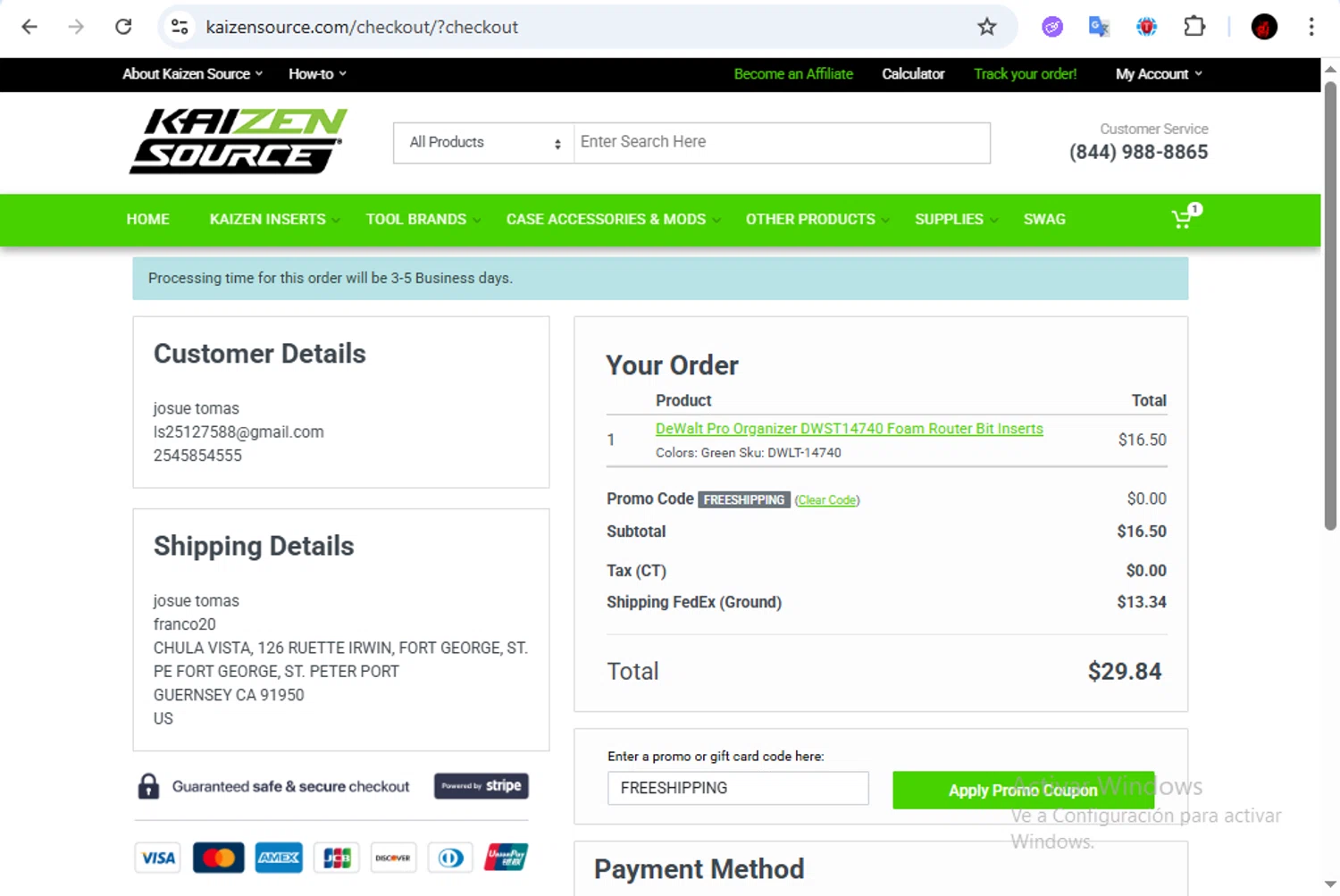Click the Discover card icon
The width and height of the screenshot is (1340, 896).
393,858
